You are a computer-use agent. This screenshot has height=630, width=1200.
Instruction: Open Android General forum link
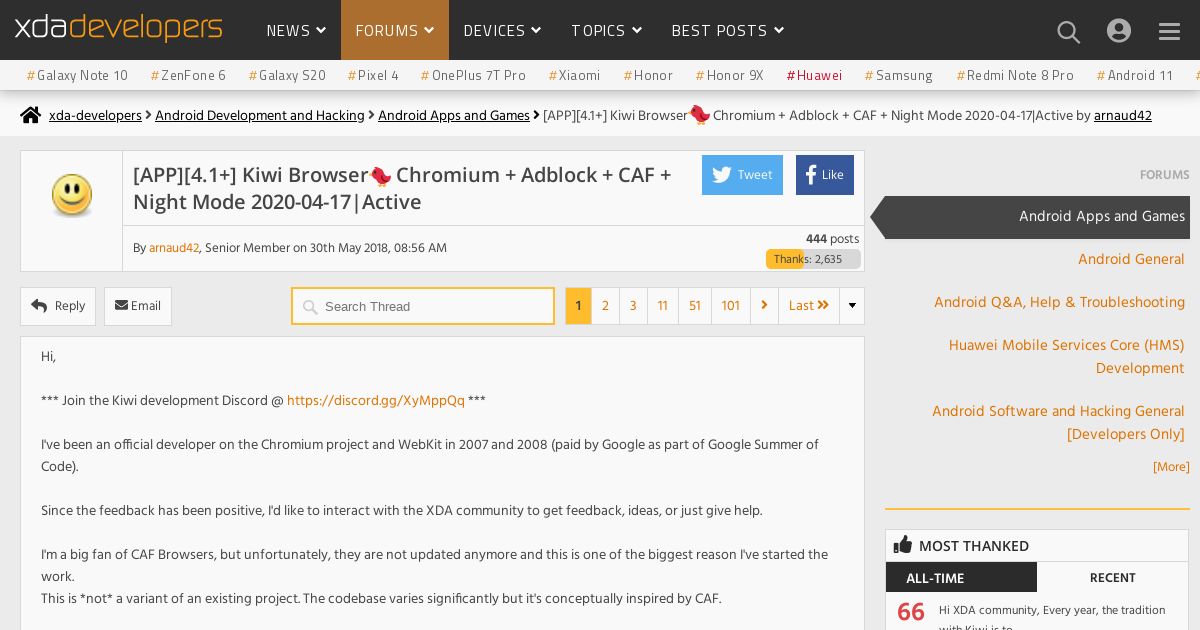[x=1131, y=260]
